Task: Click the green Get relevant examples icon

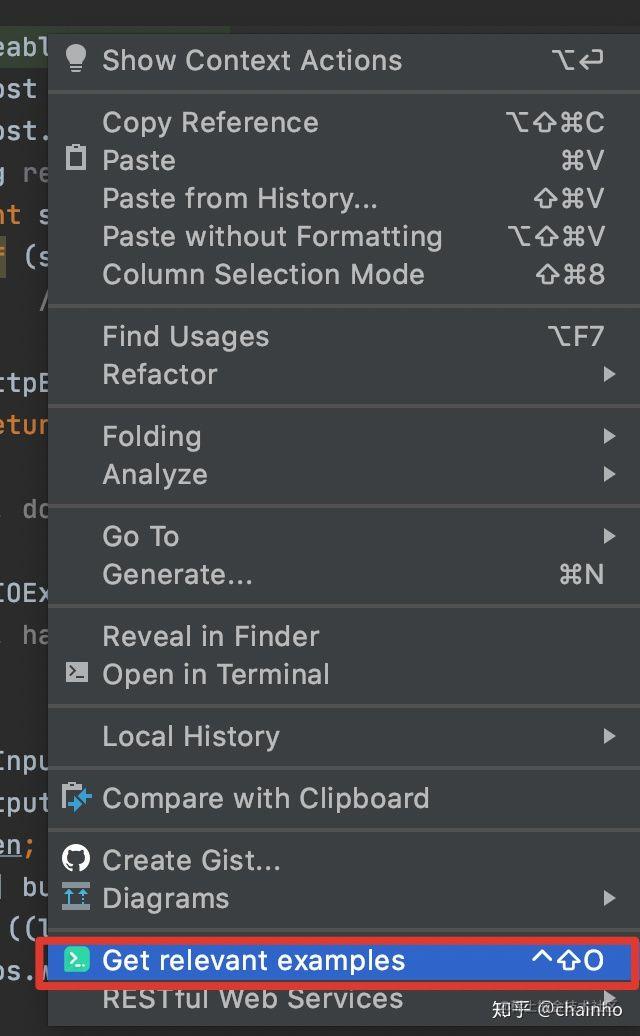Action: 77,959
